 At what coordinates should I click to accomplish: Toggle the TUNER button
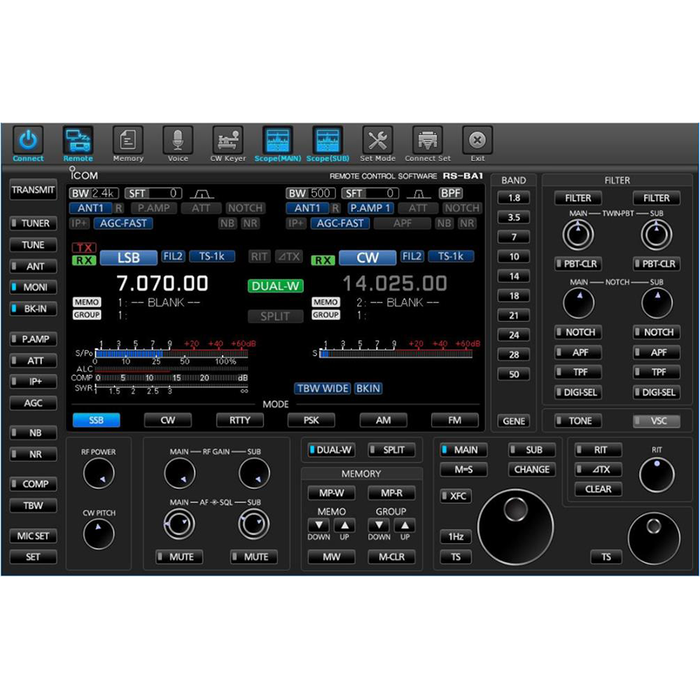[x=33, y=223]
